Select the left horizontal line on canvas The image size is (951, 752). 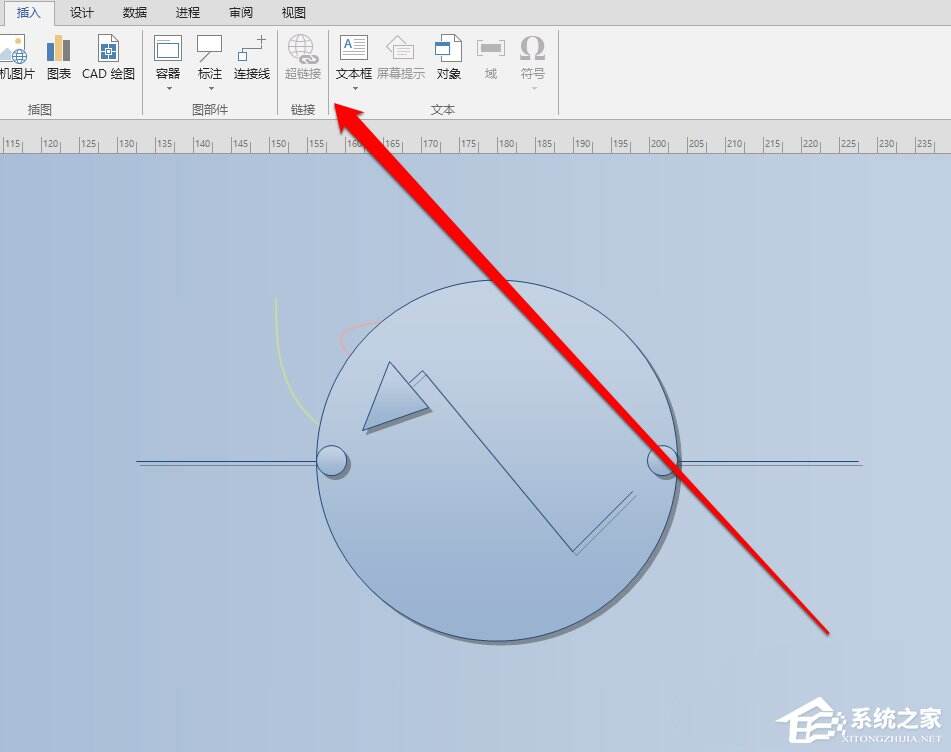(x=226, y=463)
